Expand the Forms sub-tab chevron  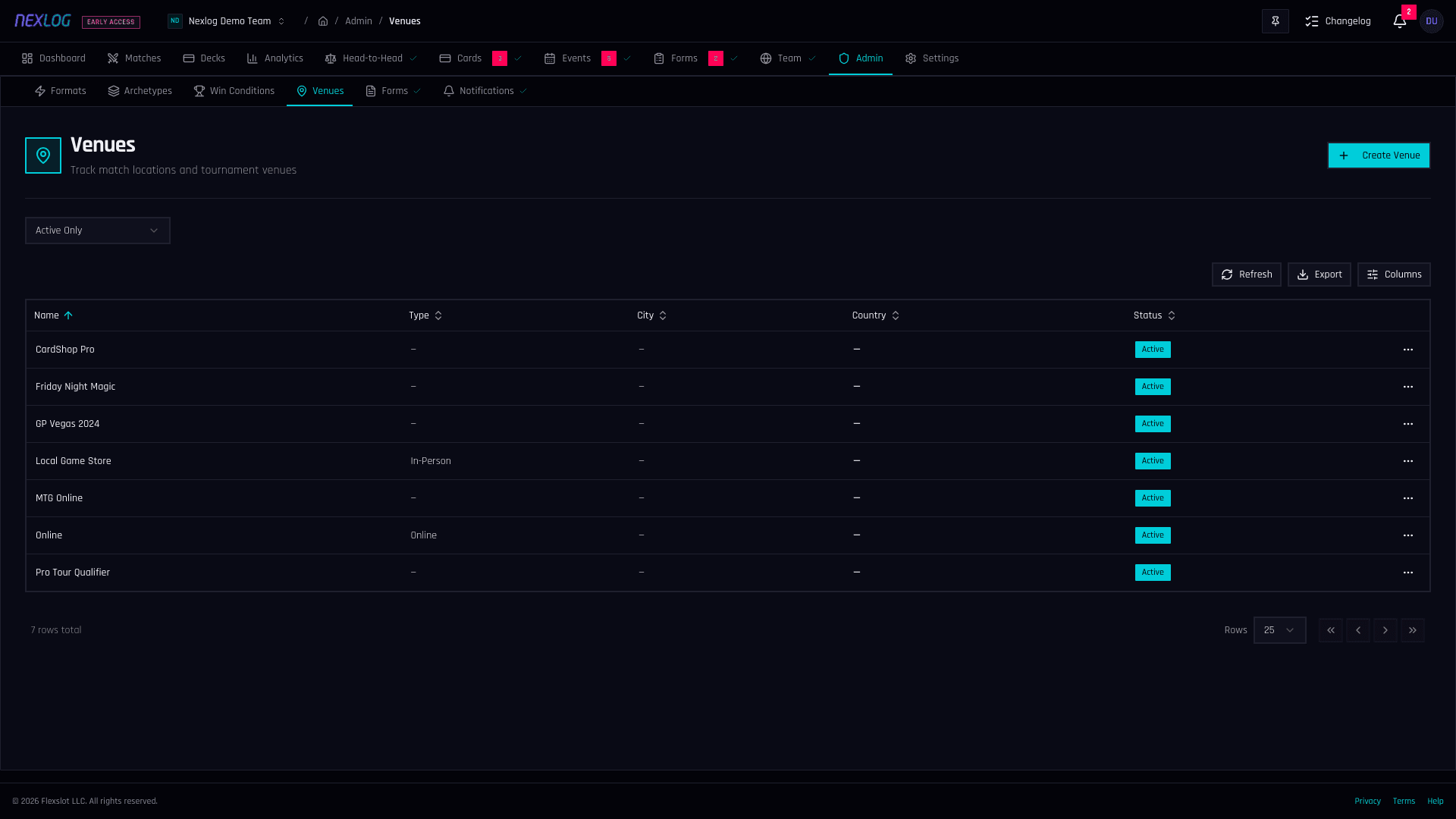pyautogui.click(x=417, y=91)
